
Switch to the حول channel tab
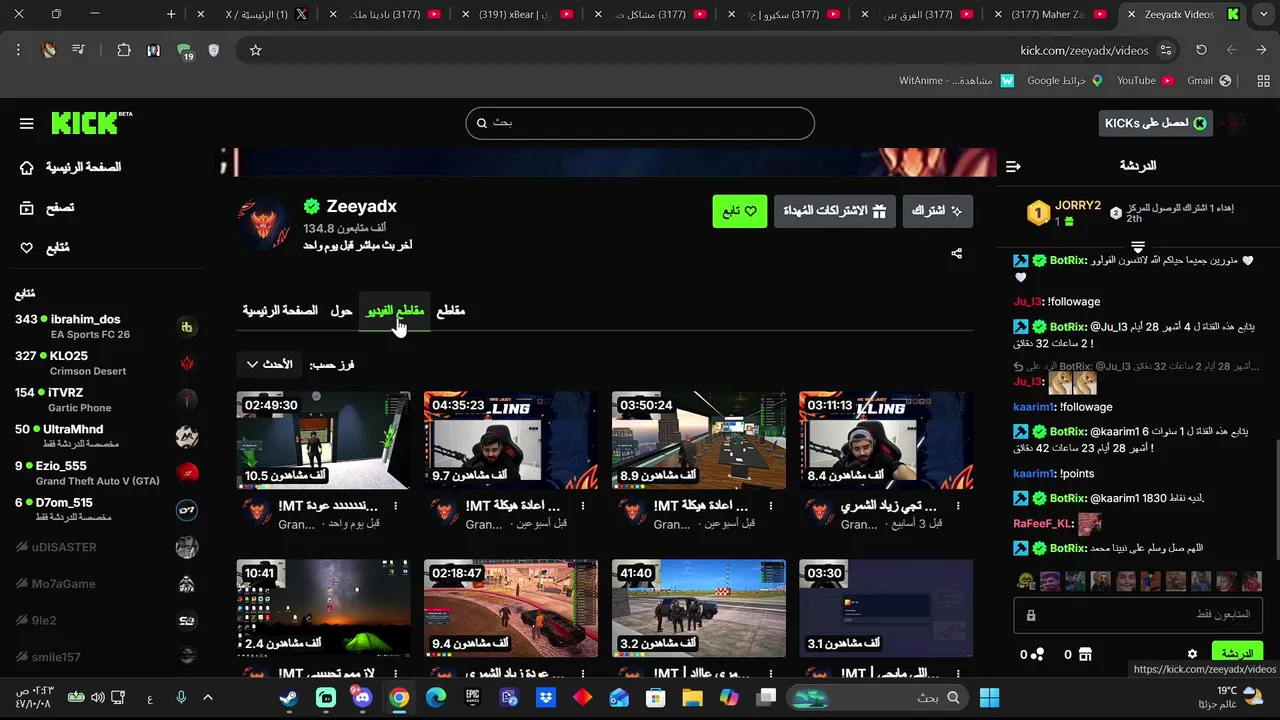click(x=342, y=311)
